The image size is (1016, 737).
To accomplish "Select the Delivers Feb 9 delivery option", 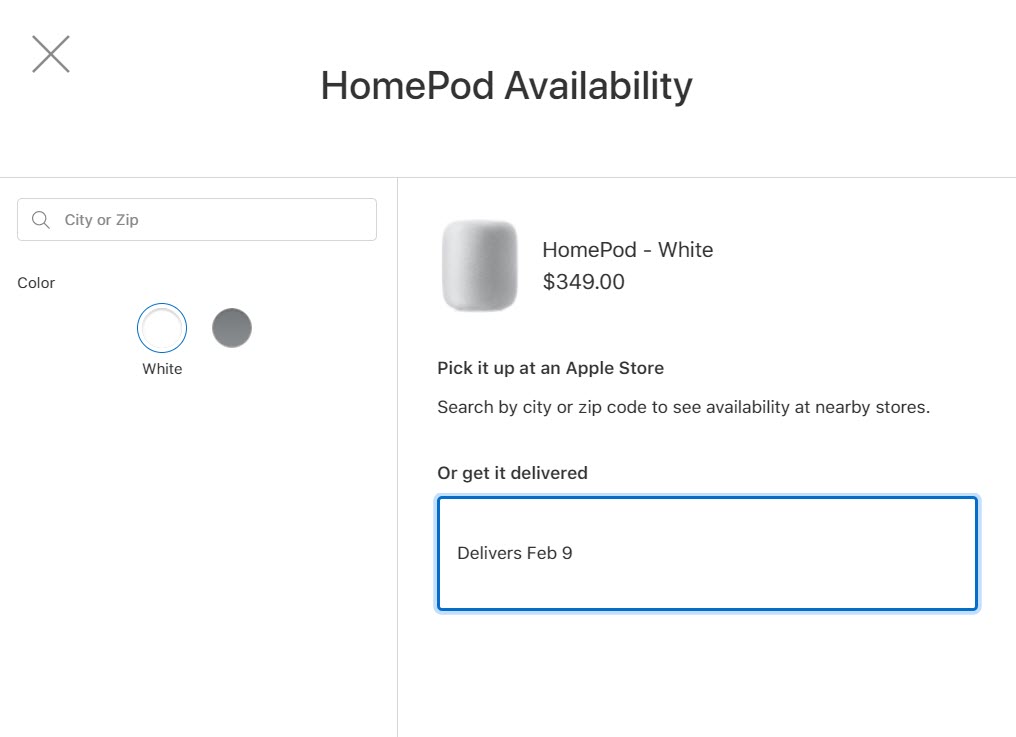I will tap(706, 553).
